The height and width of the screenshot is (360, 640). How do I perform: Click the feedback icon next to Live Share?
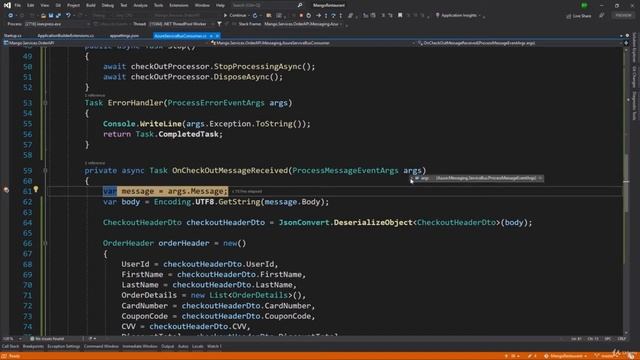pyautogui.click(x=602, y=16)
